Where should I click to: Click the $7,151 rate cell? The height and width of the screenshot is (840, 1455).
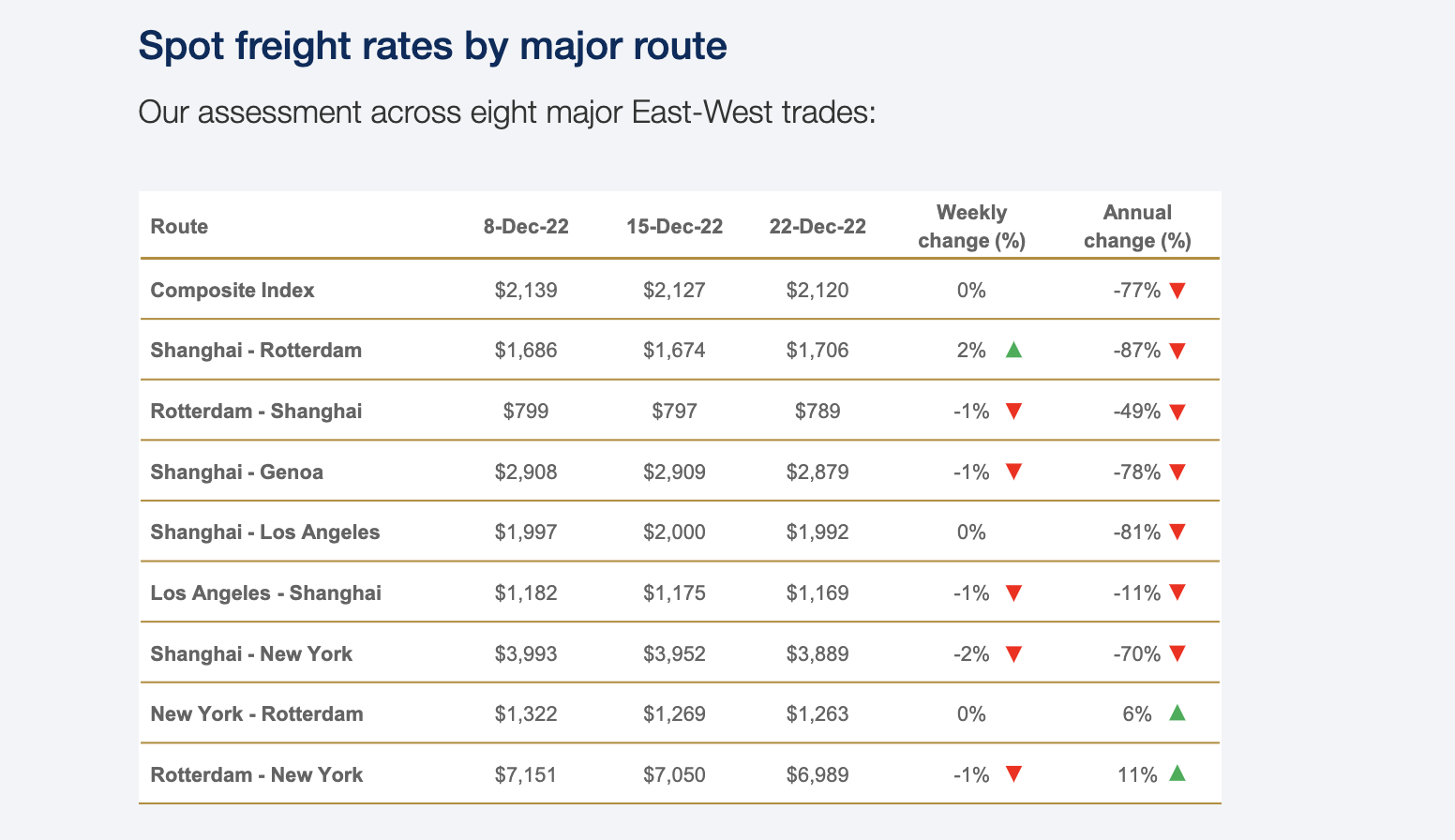click(x=526, y=775)
